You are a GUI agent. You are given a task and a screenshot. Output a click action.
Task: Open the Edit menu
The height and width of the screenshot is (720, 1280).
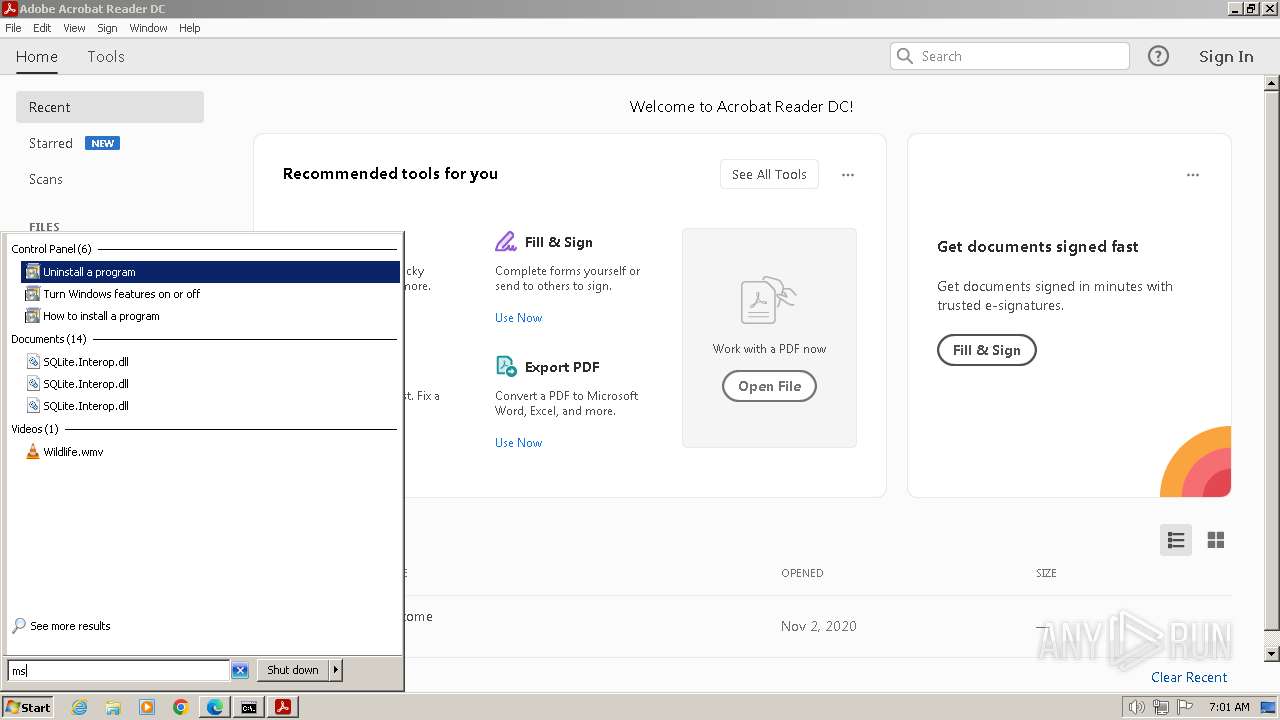[42, 28]
